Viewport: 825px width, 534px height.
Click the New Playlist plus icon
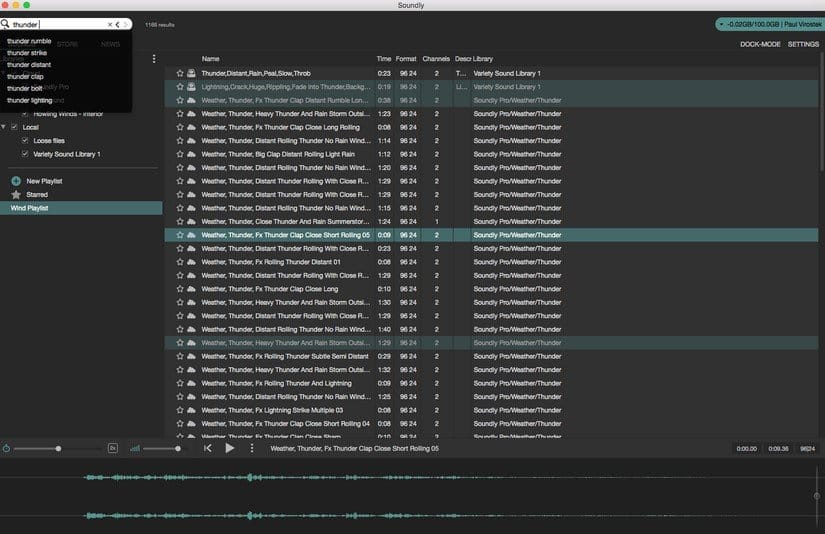[x=16, y=180]
